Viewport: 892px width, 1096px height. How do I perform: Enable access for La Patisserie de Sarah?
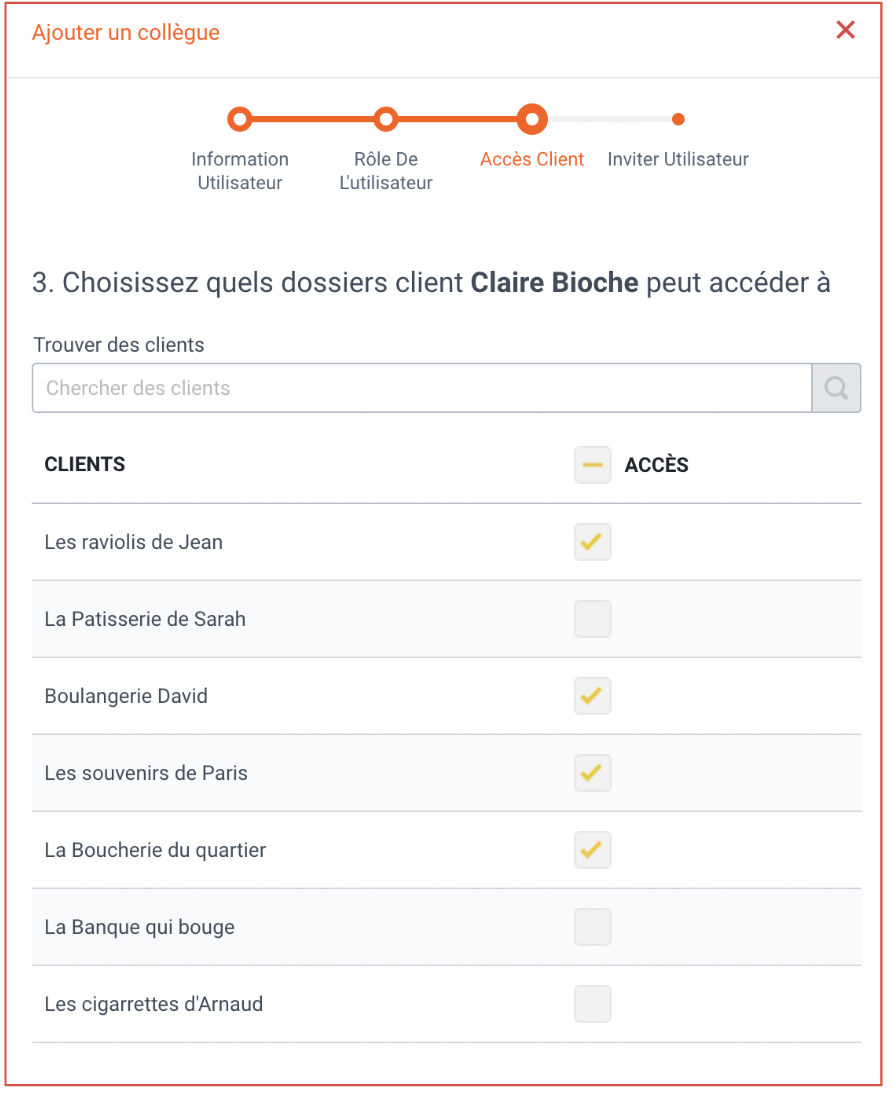(593, 619)
